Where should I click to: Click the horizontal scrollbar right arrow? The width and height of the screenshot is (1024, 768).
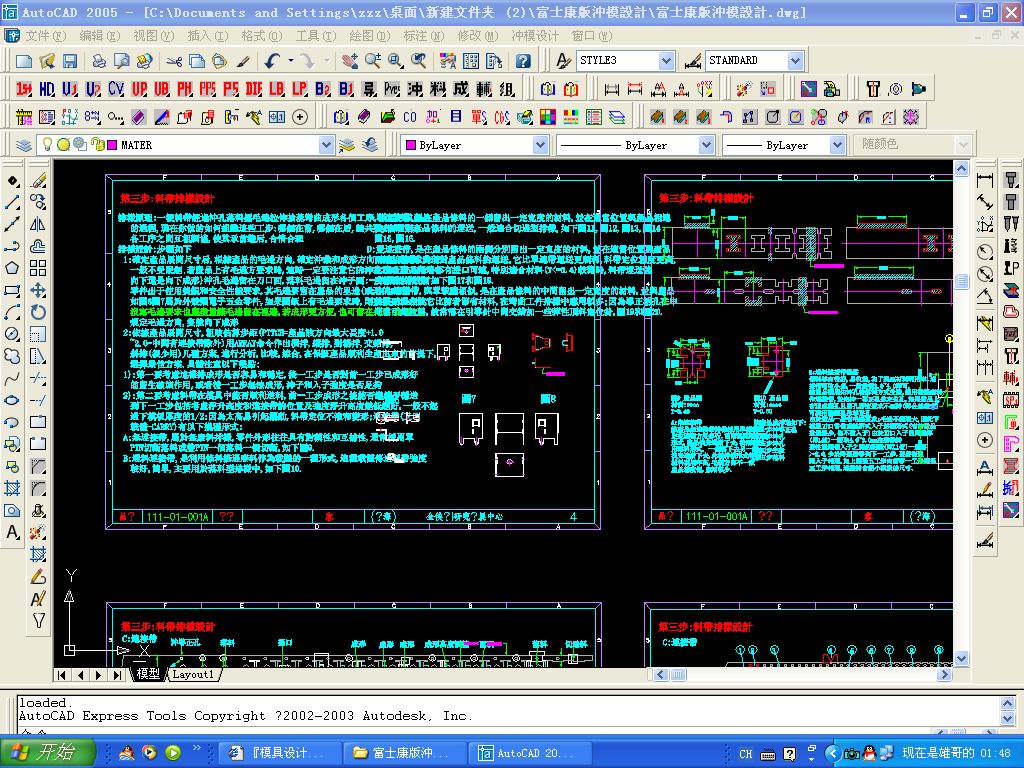point(944,675)
